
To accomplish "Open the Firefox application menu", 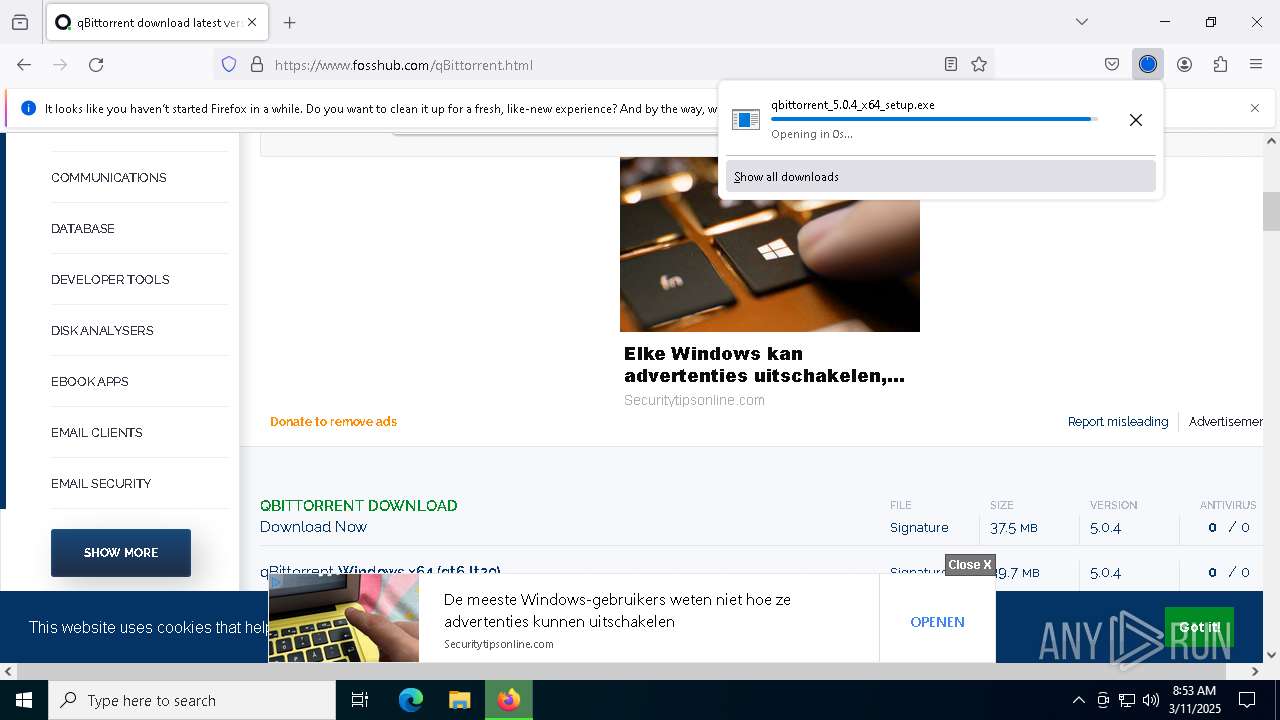I will click(1256, 64).
